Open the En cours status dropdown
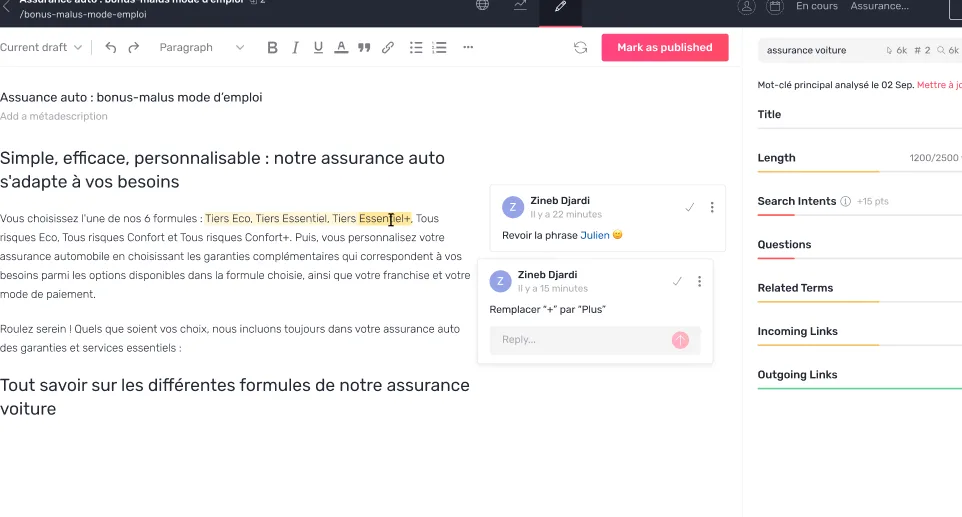The image size is (962, 517). tap(817, 6)
